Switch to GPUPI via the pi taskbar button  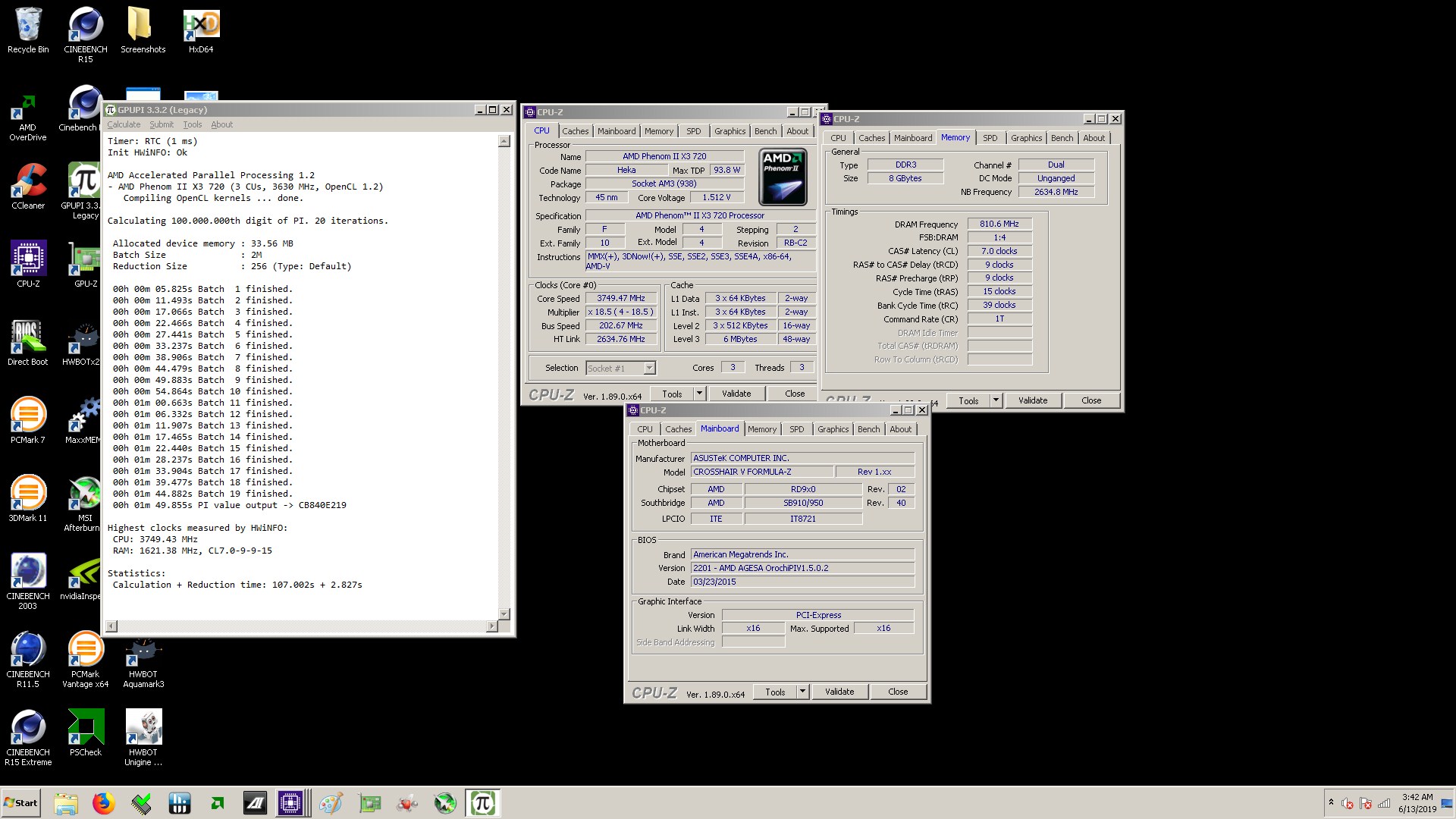click(482, 803)
